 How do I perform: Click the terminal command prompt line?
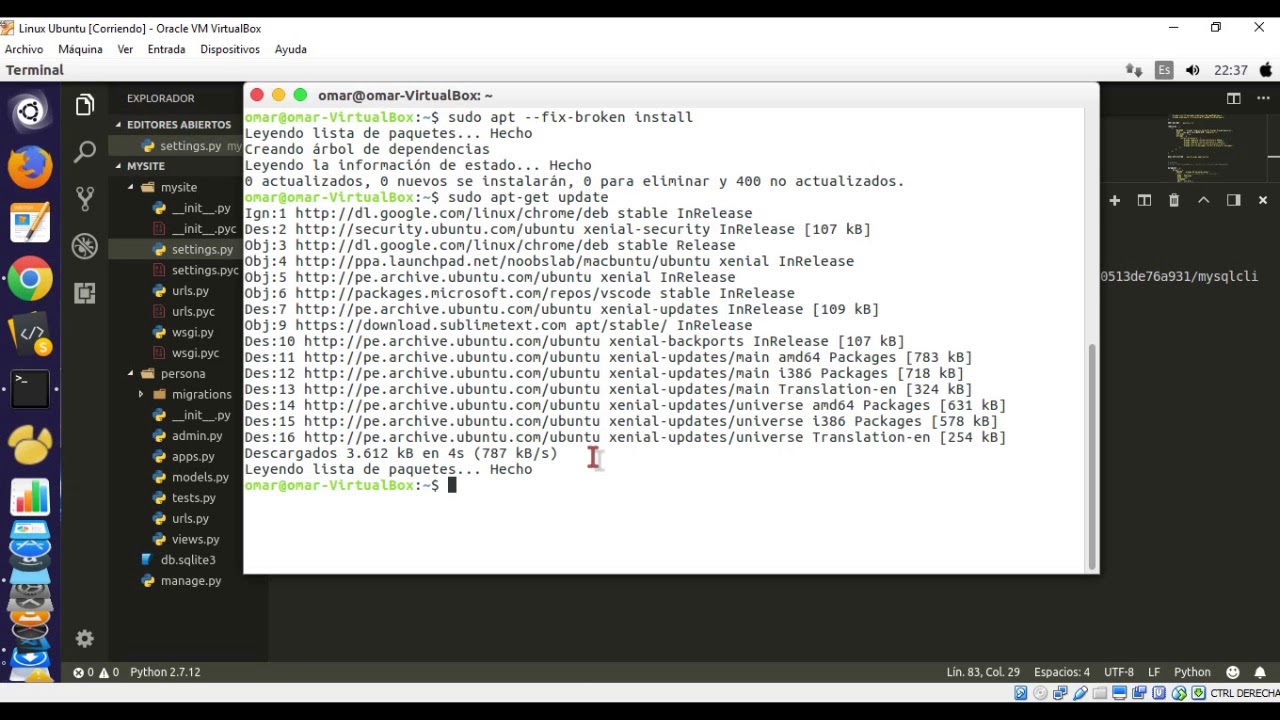click(350, 485)
